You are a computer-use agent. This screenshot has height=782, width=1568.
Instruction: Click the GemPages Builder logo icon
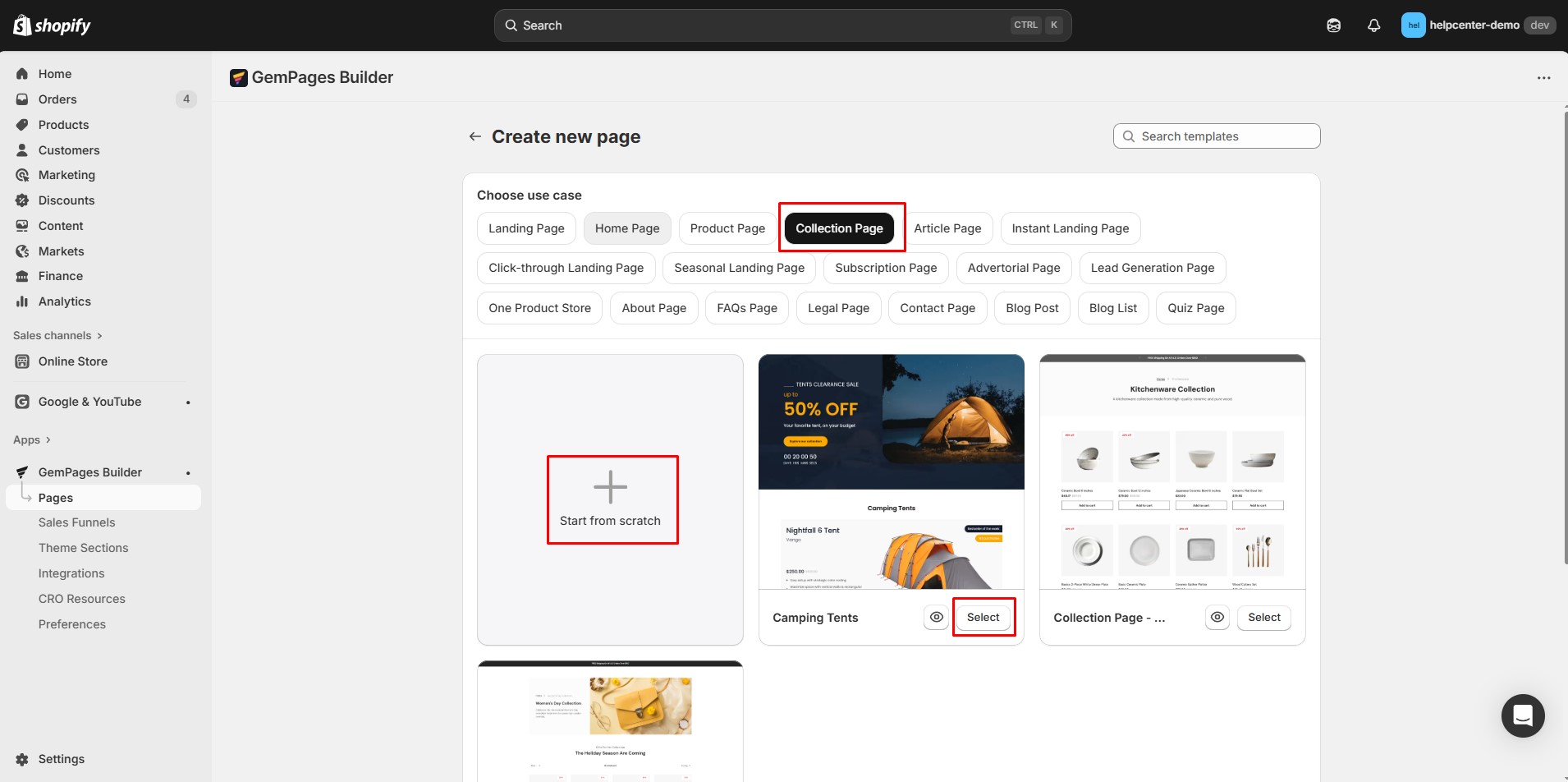coord(238,77)
